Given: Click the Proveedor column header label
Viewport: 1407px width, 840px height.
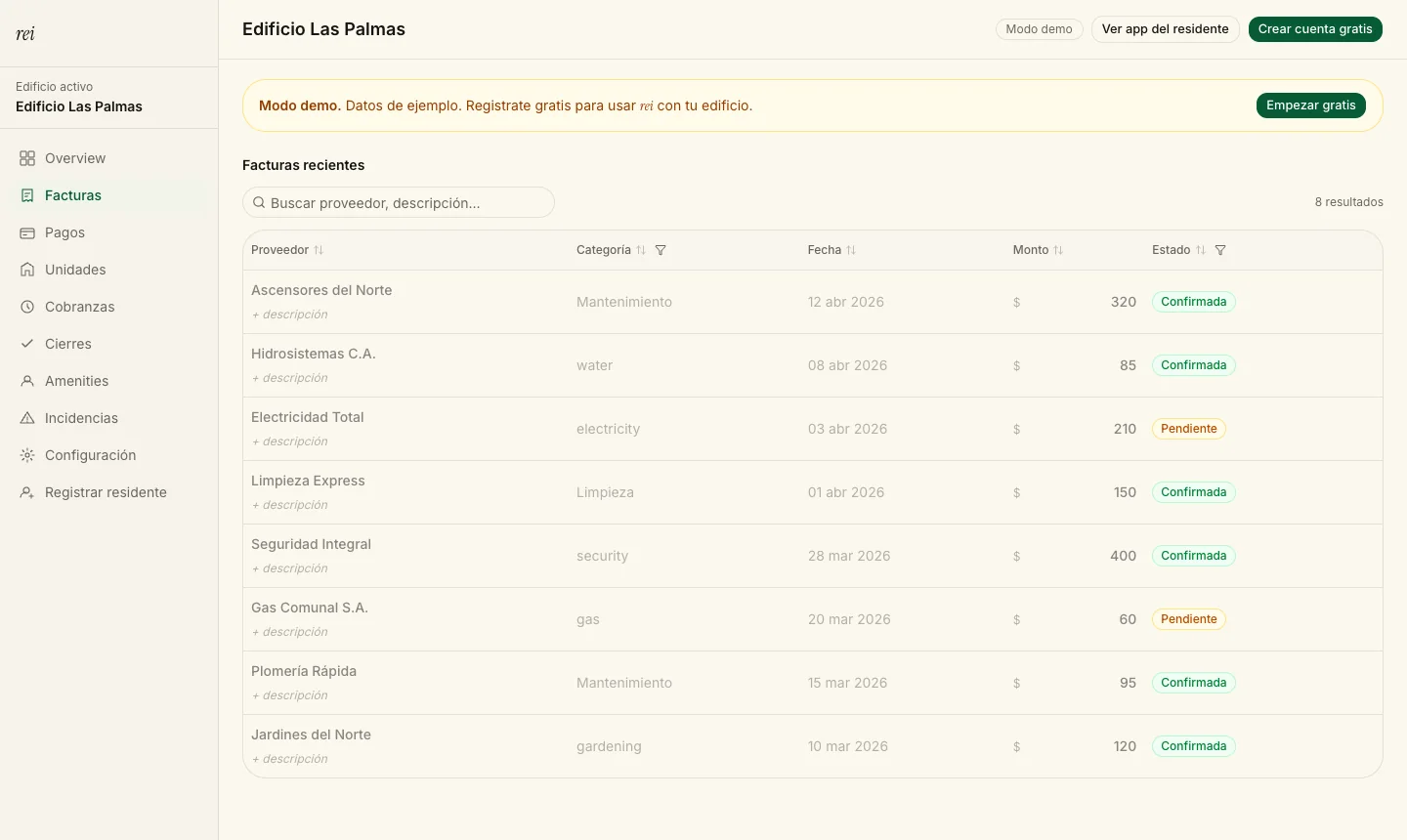Looking at the screenshot, I should click(279, 250).
